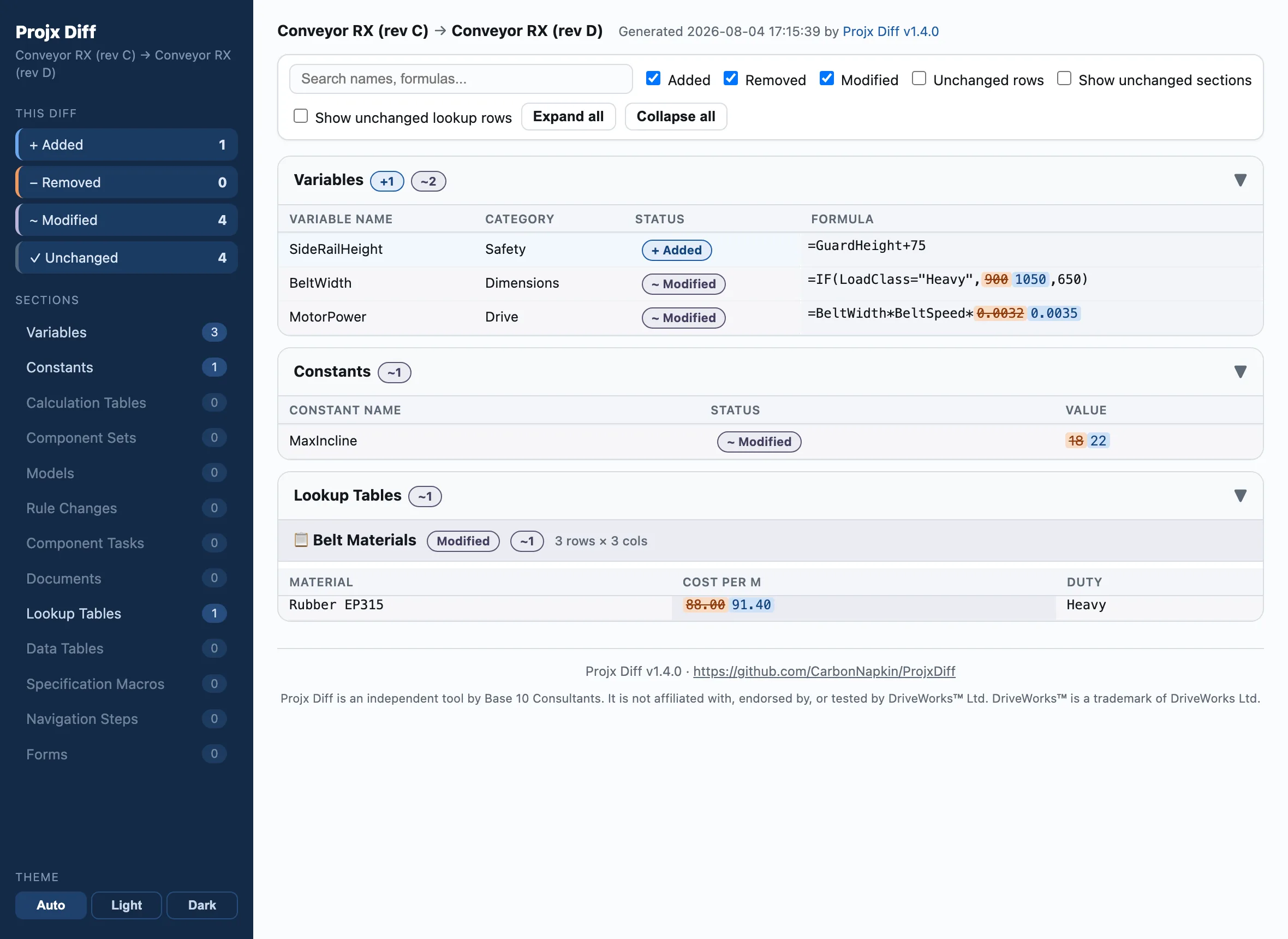The width and height of the screenshot is (1288, 939).
Task: Click the SideRailHeight variable name
Action: point(336,249)
